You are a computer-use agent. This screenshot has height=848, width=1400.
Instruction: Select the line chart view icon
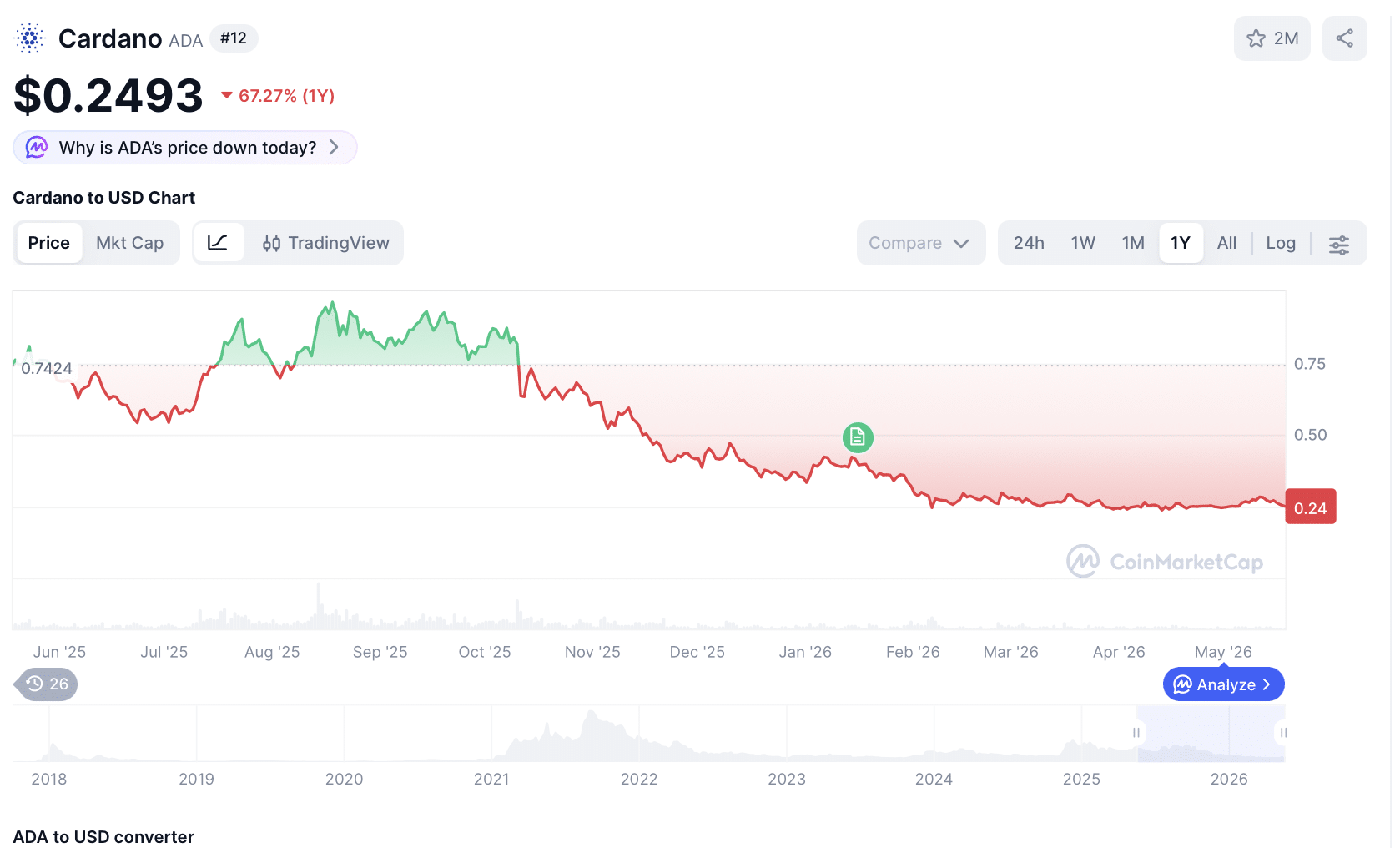tap(218, 243)
